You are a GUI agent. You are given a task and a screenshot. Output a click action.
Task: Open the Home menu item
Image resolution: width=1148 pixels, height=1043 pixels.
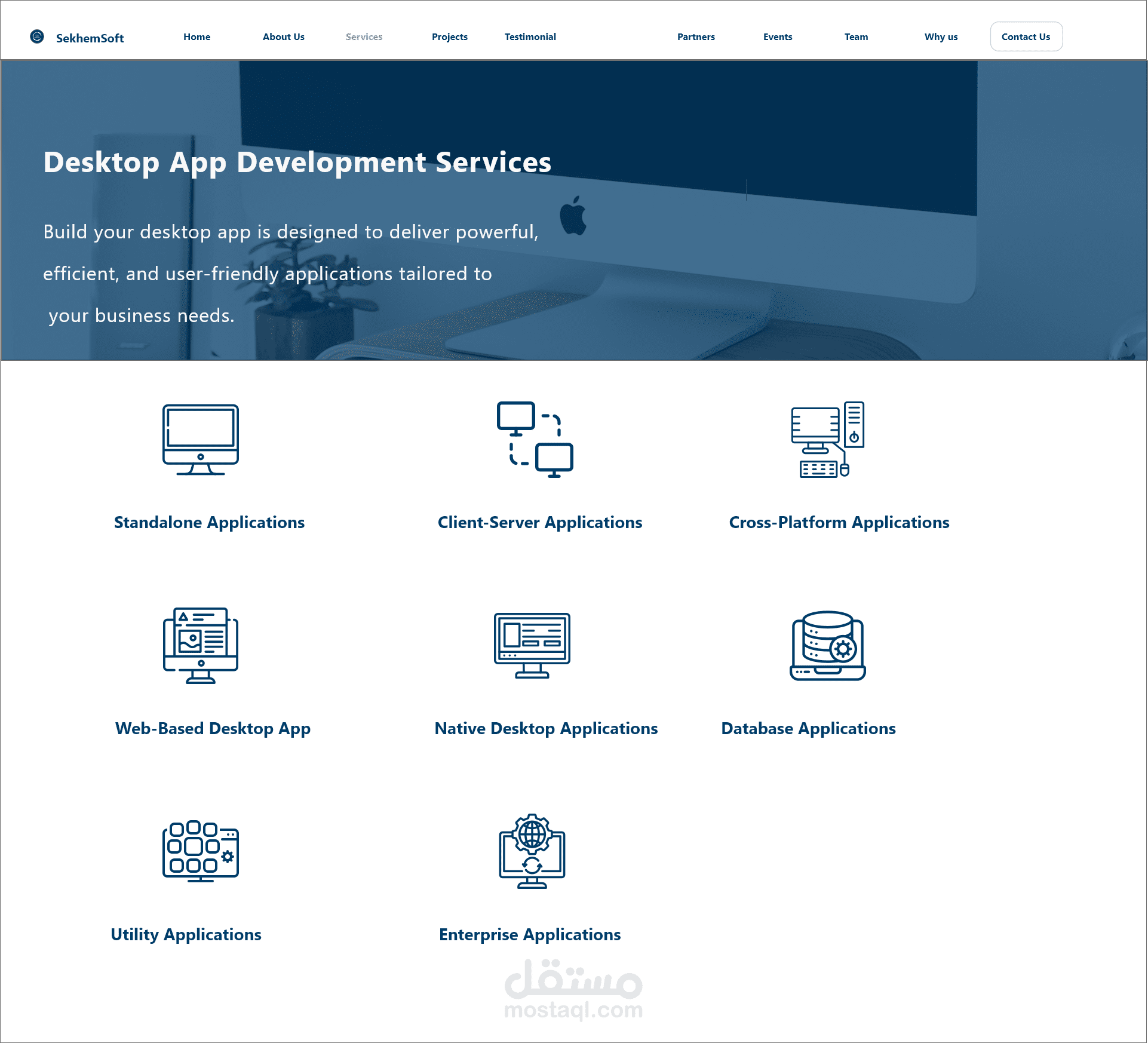[197, 37]
